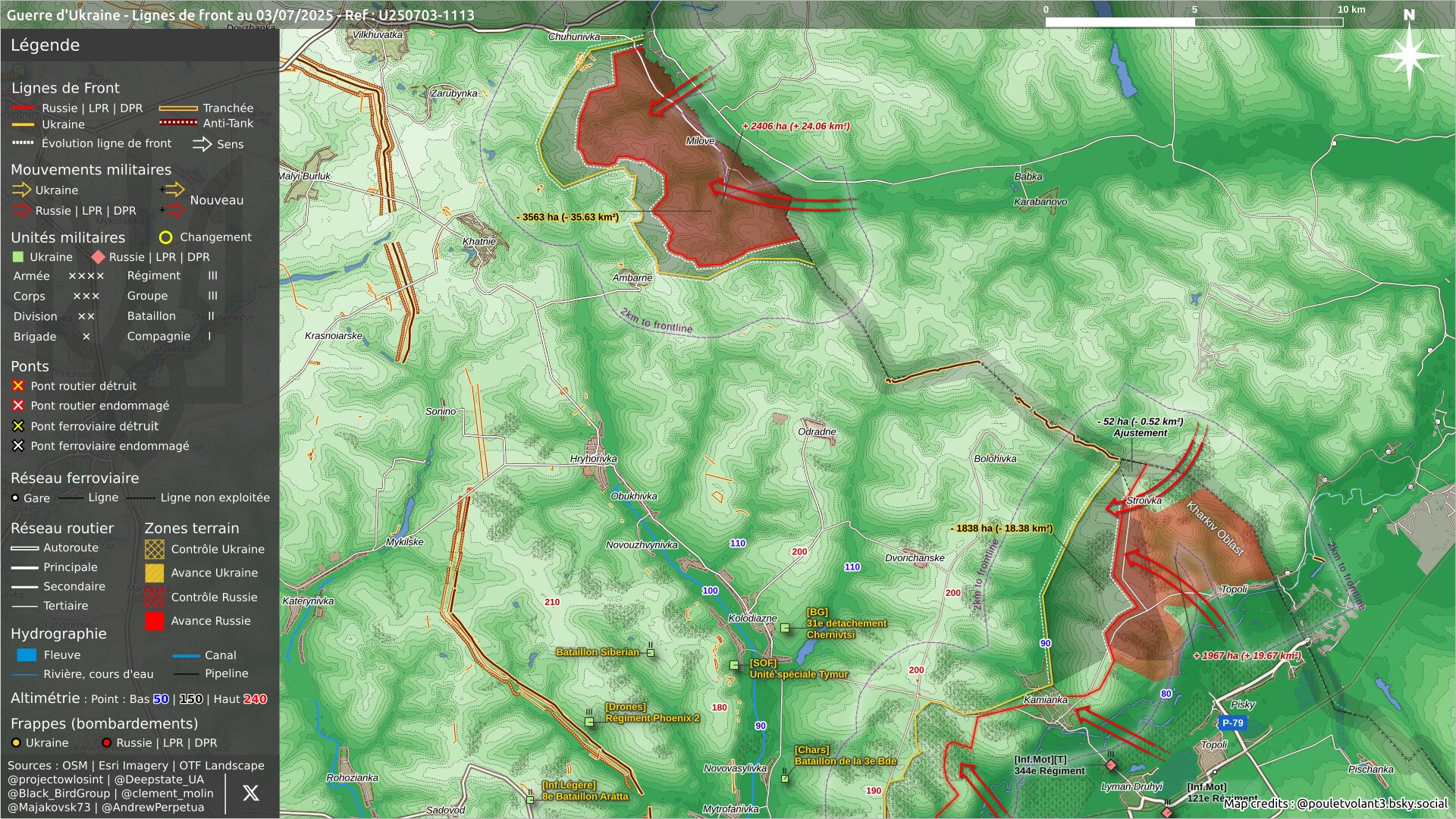The width and height of the screenshot is (1456, 819).
Task: Click the 10 km scale bar
Action: 1194,22
